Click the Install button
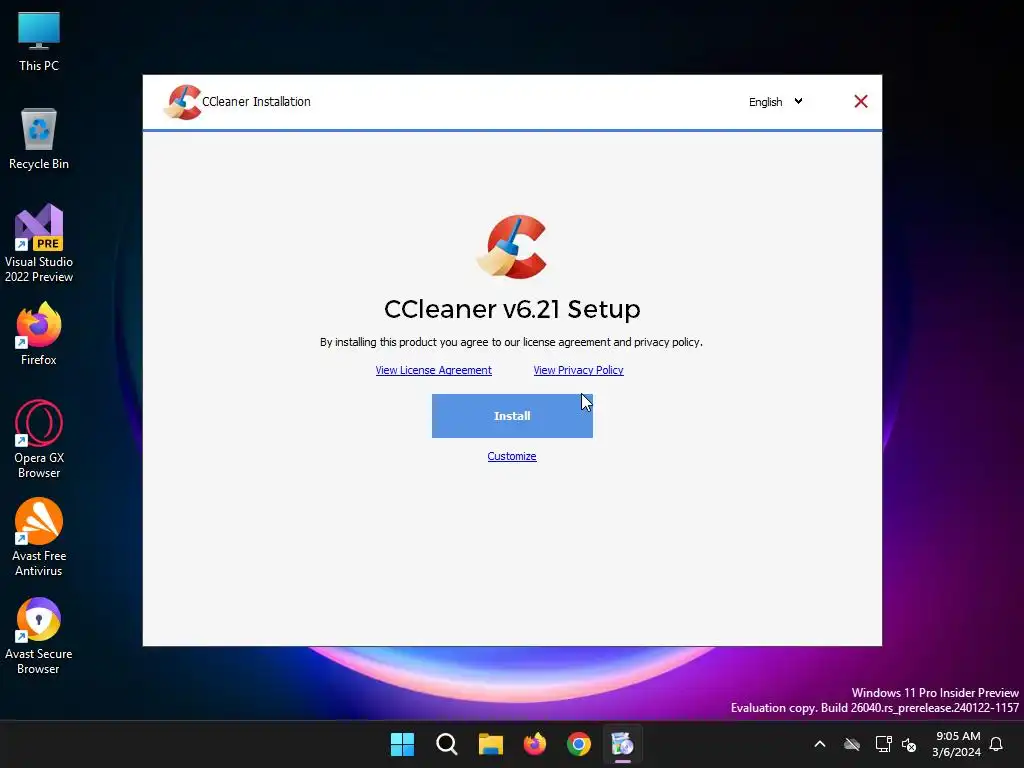Screen dimensions: 1024x768 click(512, 416)
